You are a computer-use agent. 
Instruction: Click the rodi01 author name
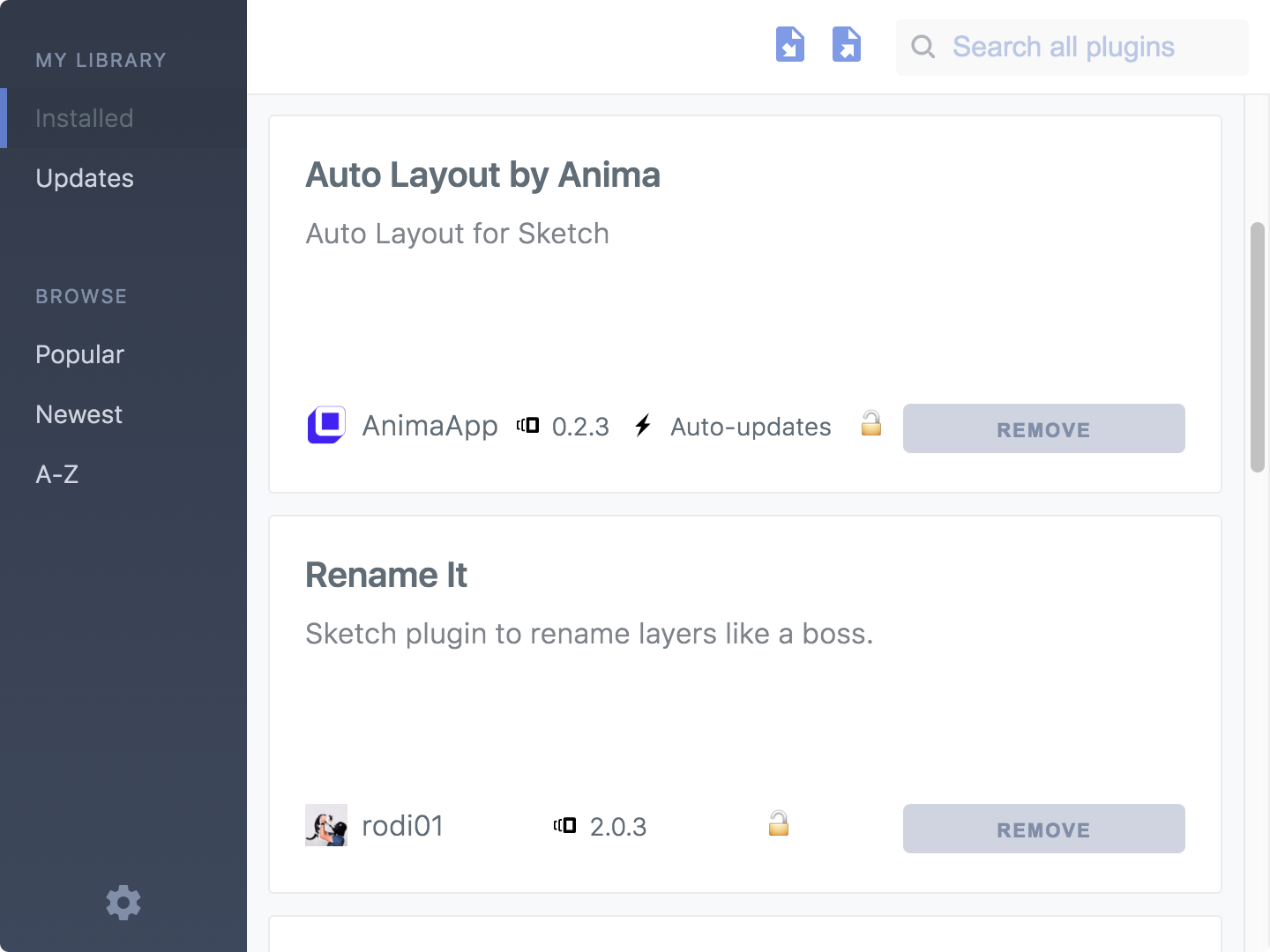pos(402,826)
